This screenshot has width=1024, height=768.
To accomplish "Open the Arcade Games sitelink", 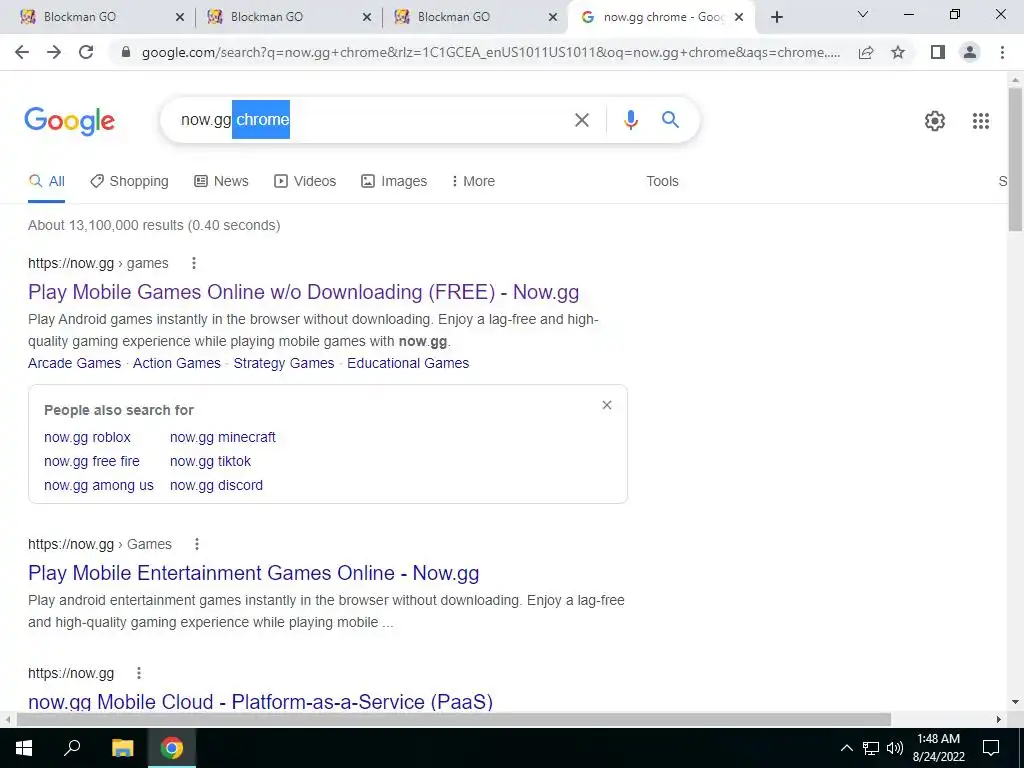I will point(74,363).
